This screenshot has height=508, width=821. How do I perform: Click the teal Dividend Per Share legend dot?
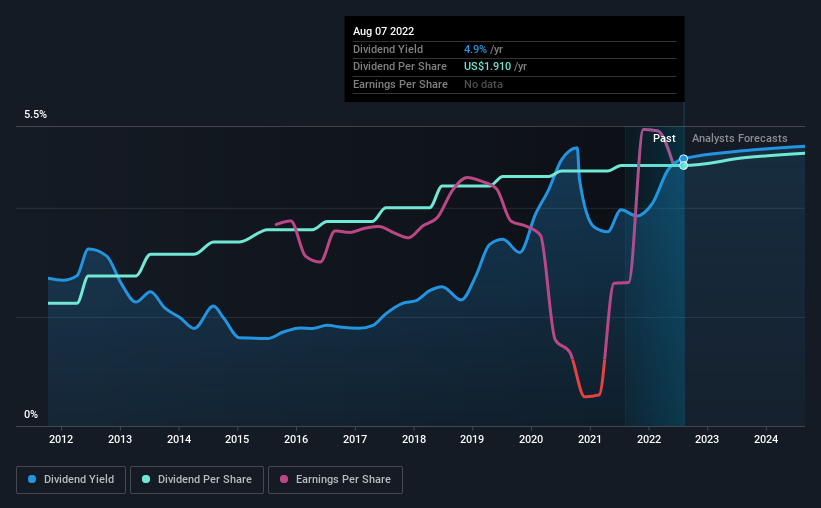tap(146, 479)
